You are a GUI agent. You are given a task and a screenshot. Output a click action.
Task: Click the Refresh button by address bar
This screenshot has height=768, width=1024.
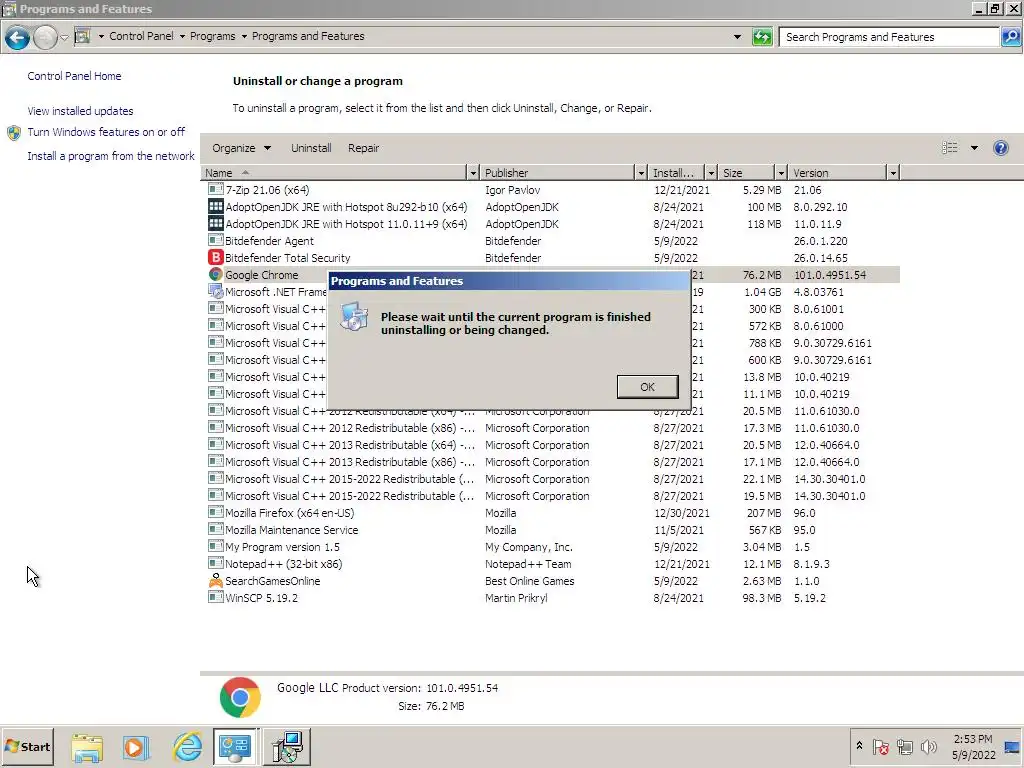pyautogui.click(x=761, y=37)
